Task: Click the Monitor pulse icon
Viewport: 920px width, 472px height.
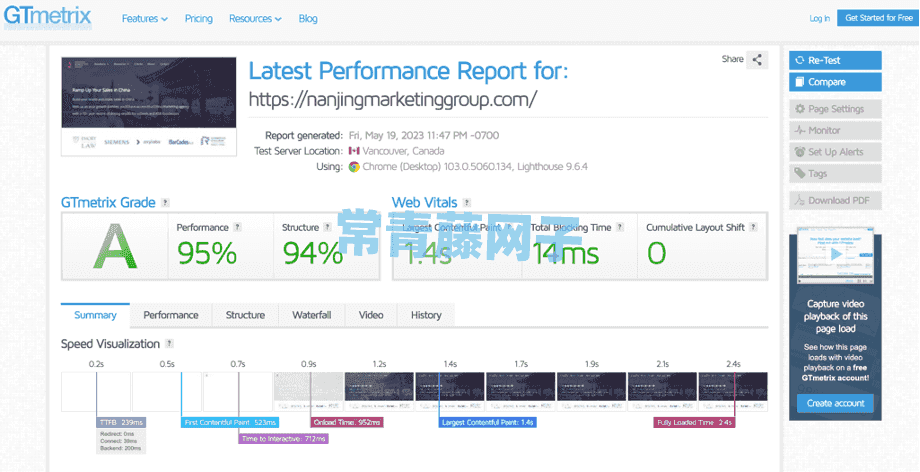Action: (799, 130)
